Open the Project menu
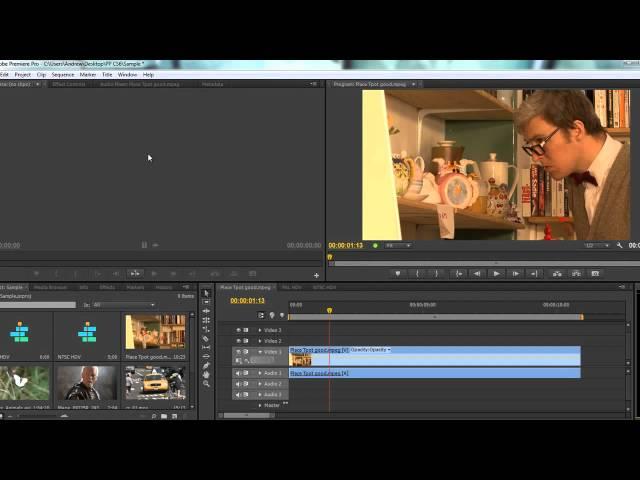This screenshot has height=480, width=640. (22, 75)
